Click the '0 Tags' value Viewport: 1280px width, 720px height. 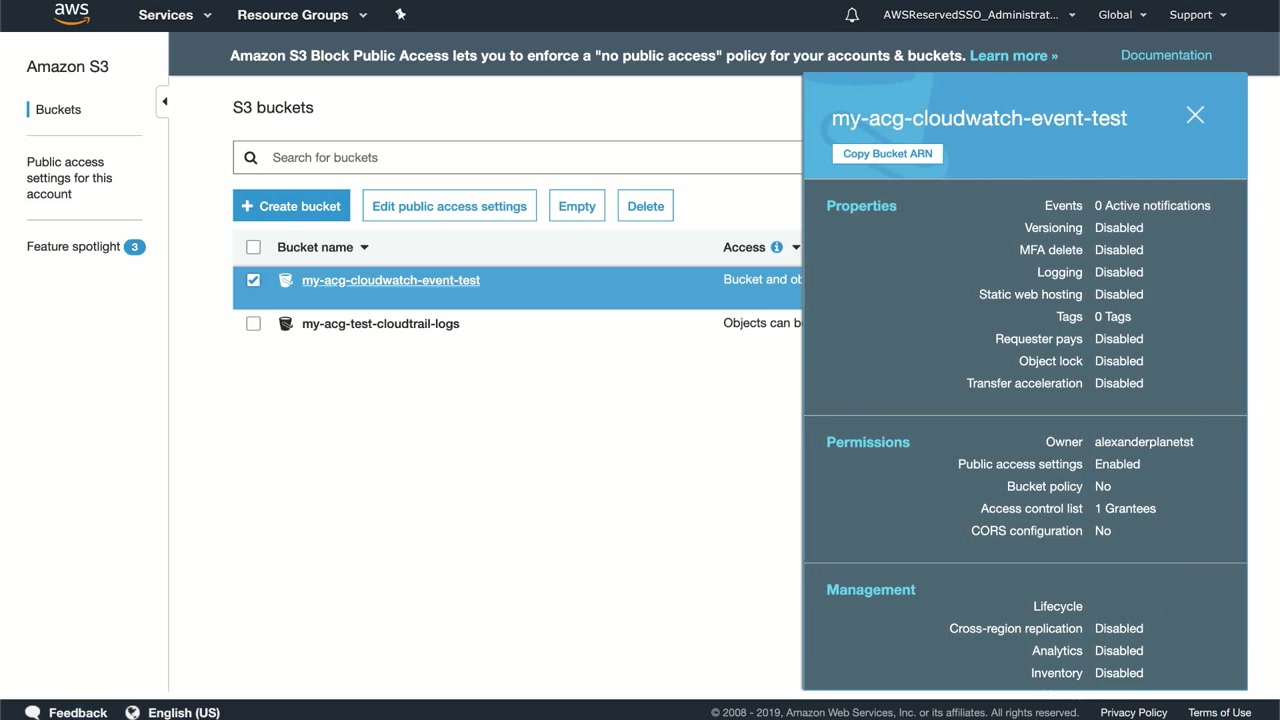tap(1113, 317)
